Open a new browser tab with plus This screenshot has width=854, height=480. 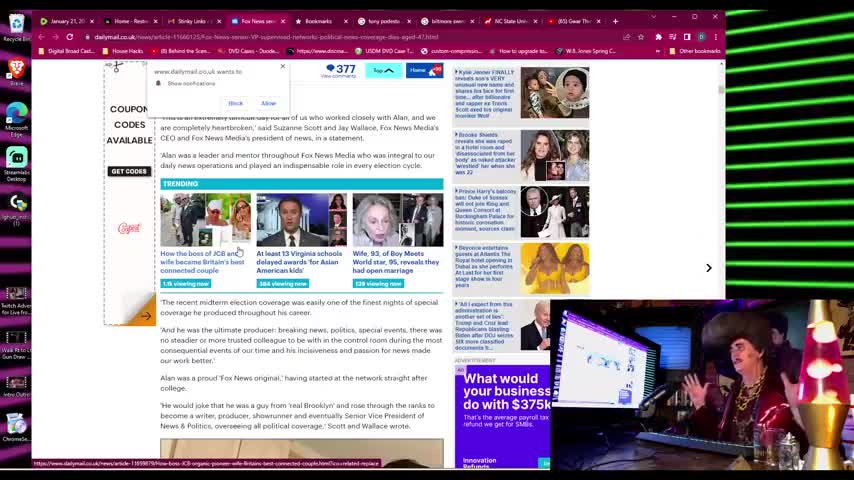[615, 21]
